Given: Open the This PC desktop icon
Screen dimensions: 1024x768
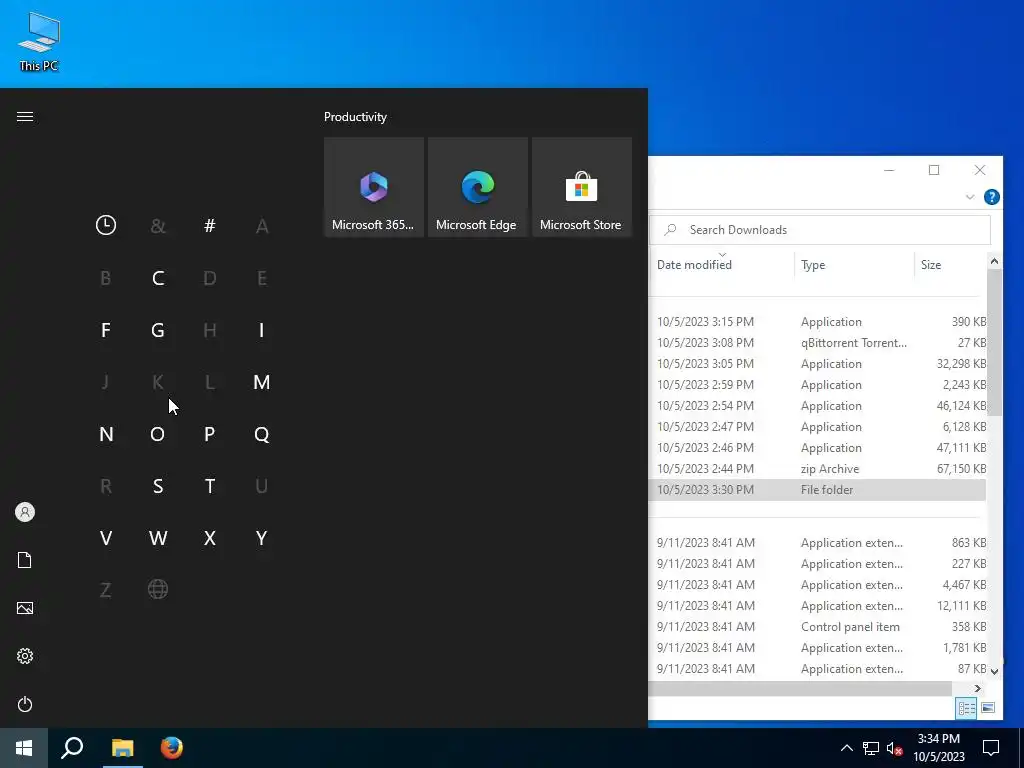Looking at the screenshot, I should [39, 41].
